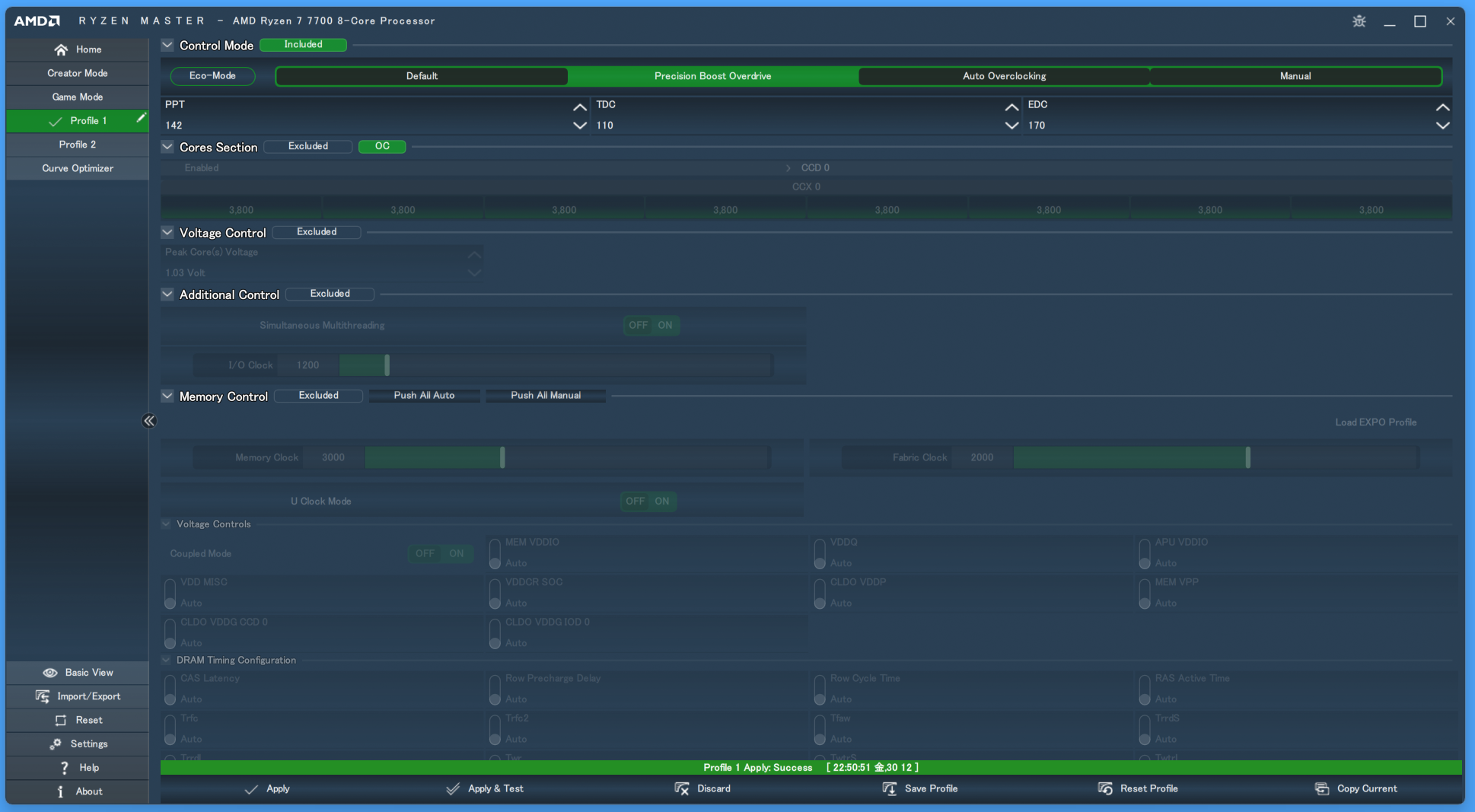Collapse the Cores Section chevron
Screen dimensions: 1475x812
(x=167, y=147)
